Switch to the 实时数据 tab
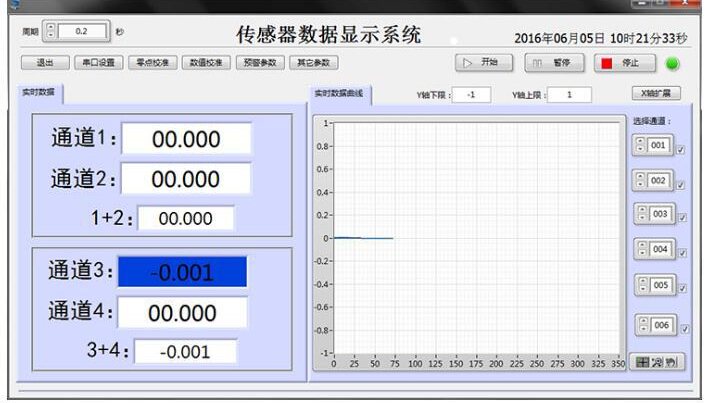Image resolution: width=705 pixels, height=403 pixels. point(39,92)
